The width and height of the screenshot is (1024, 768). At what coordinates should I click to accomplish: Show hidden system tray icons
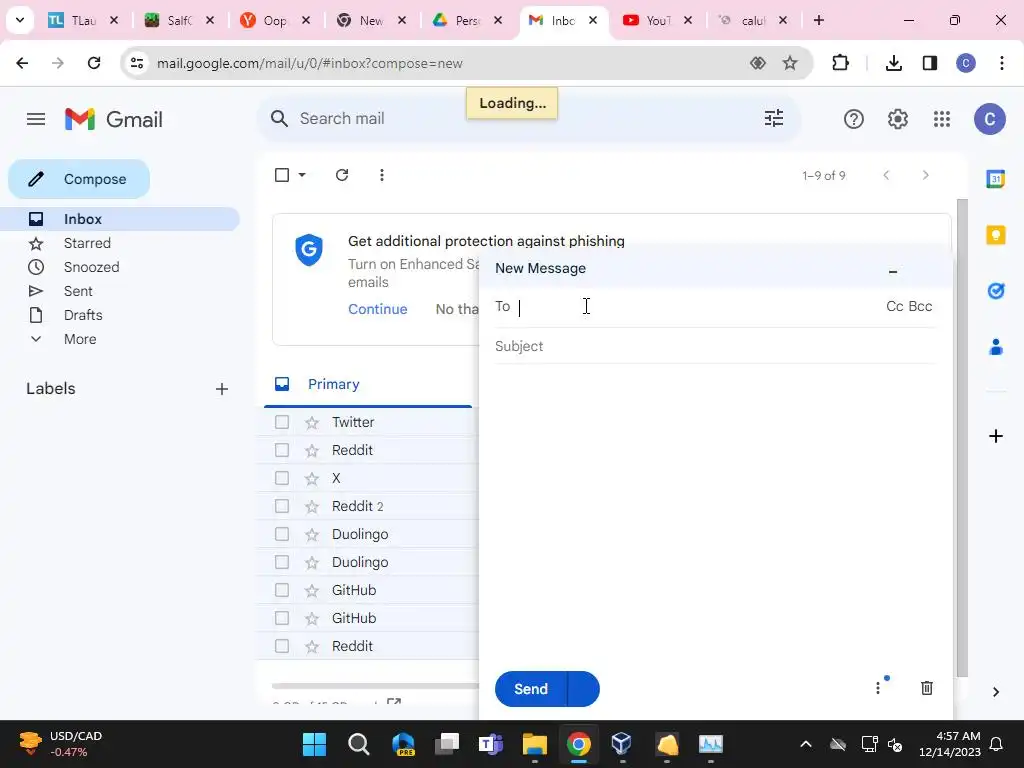[x=806, y=744]
